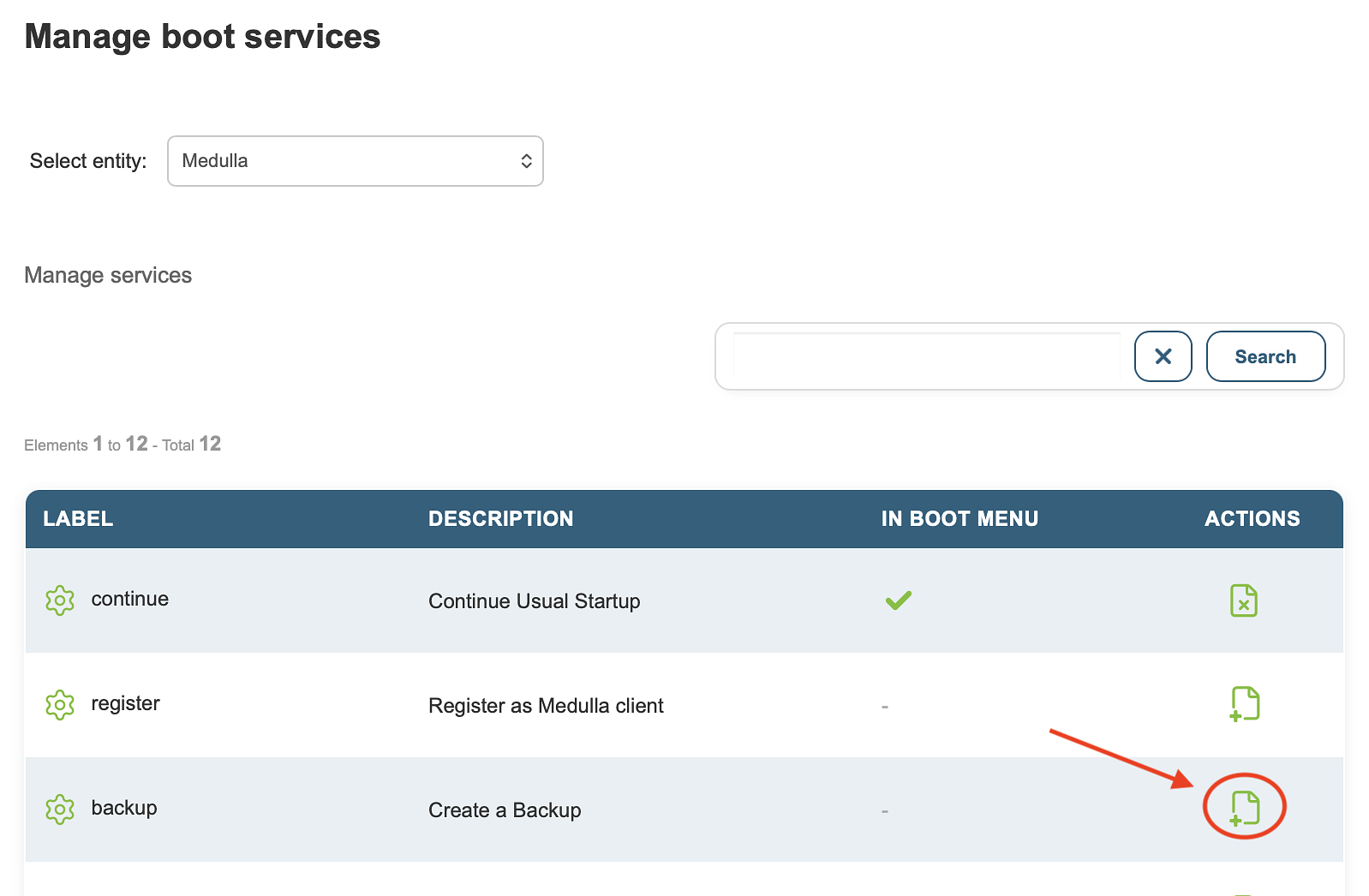The width and height of the screenshot is (1369, 896).
Task: Click the gear icon next to continue
Action: [60, 600]
